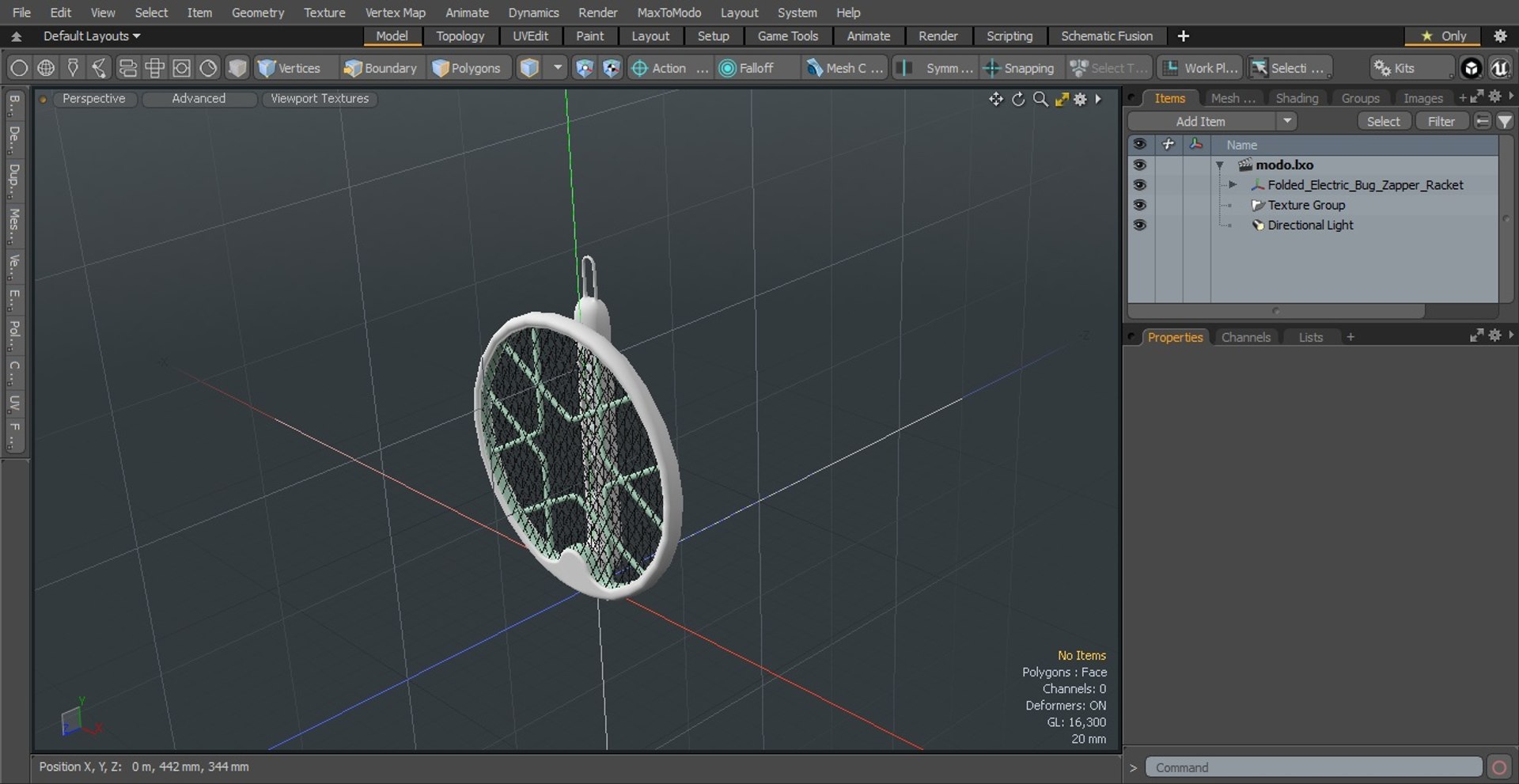Switch to the UVEdit layout tab
1519x784 pixels.
(530, 36)
